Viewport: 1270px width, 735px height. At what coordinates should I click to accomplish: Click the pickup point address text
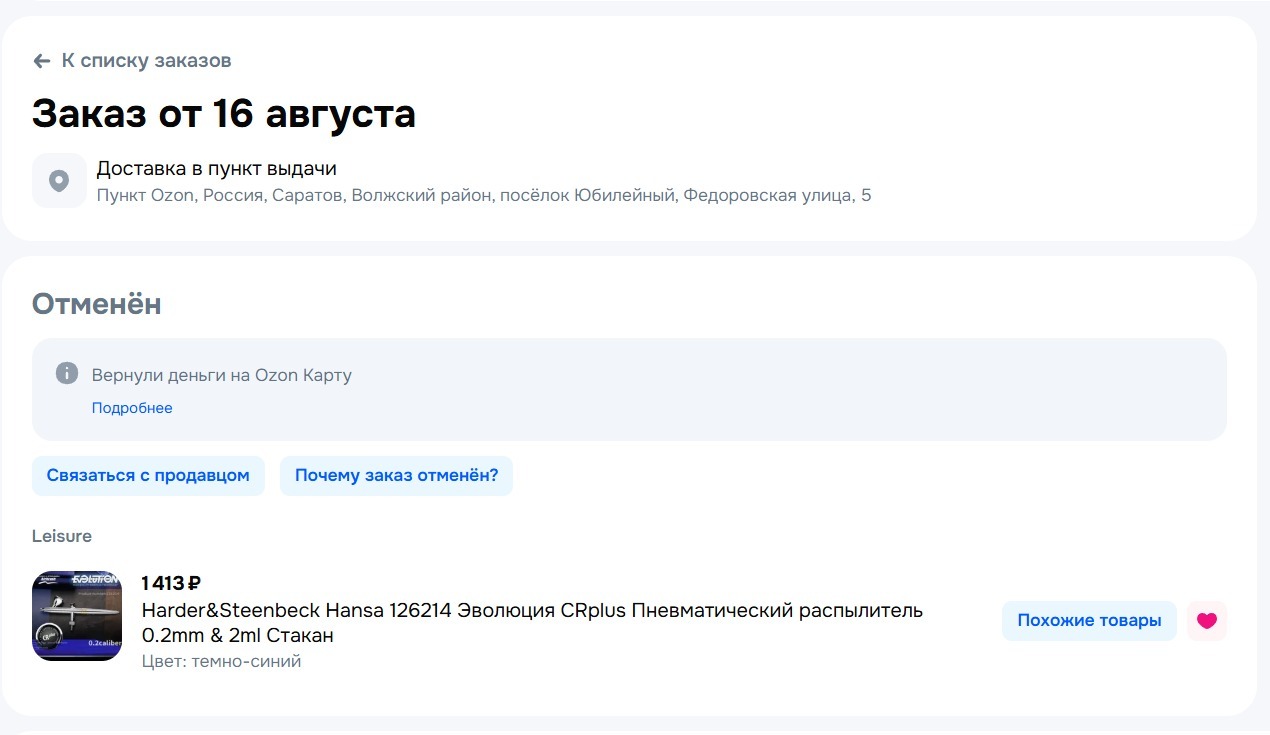[484, 195]
